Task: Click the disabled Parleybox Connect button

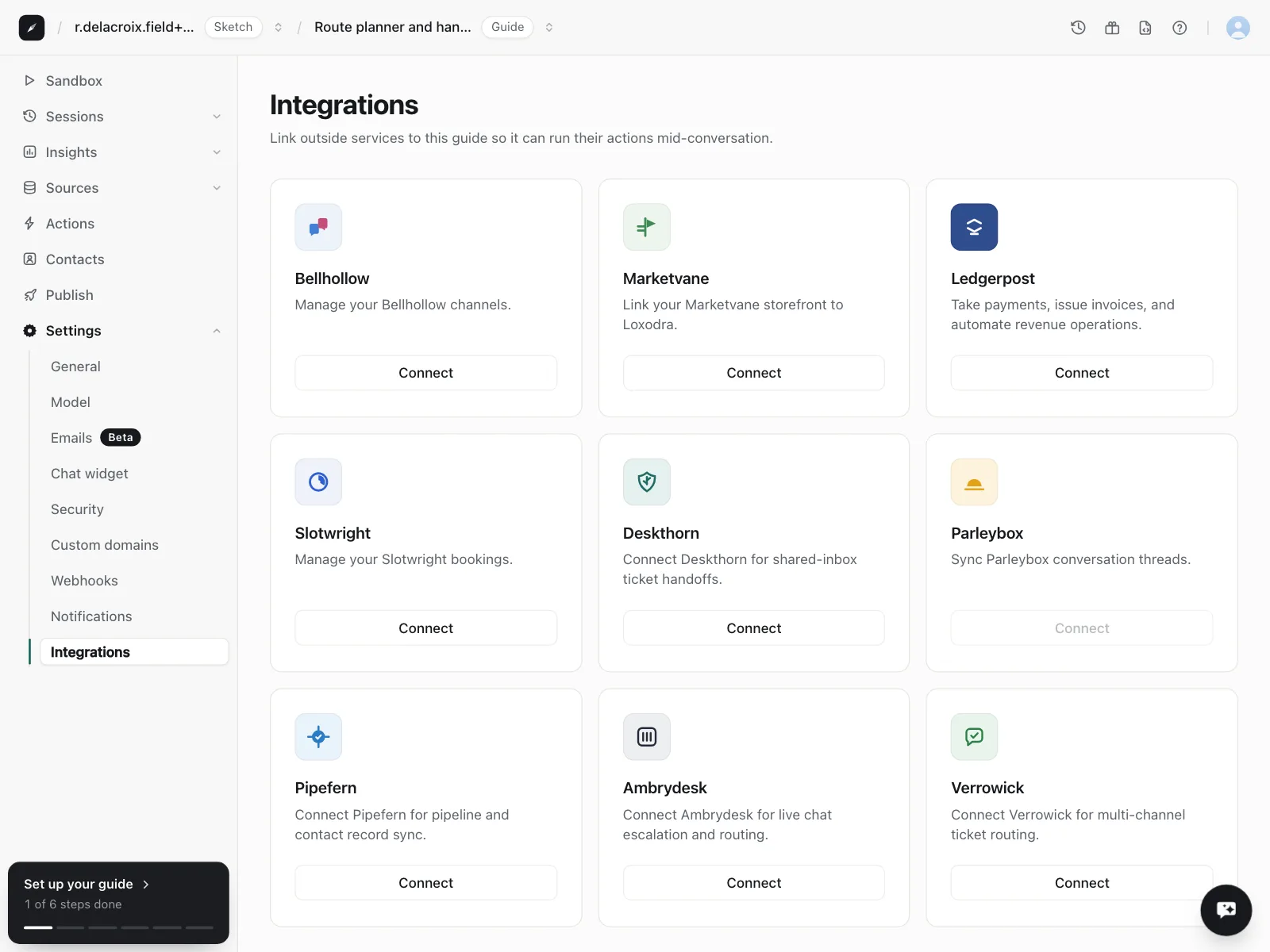Action: point(1082,628)
